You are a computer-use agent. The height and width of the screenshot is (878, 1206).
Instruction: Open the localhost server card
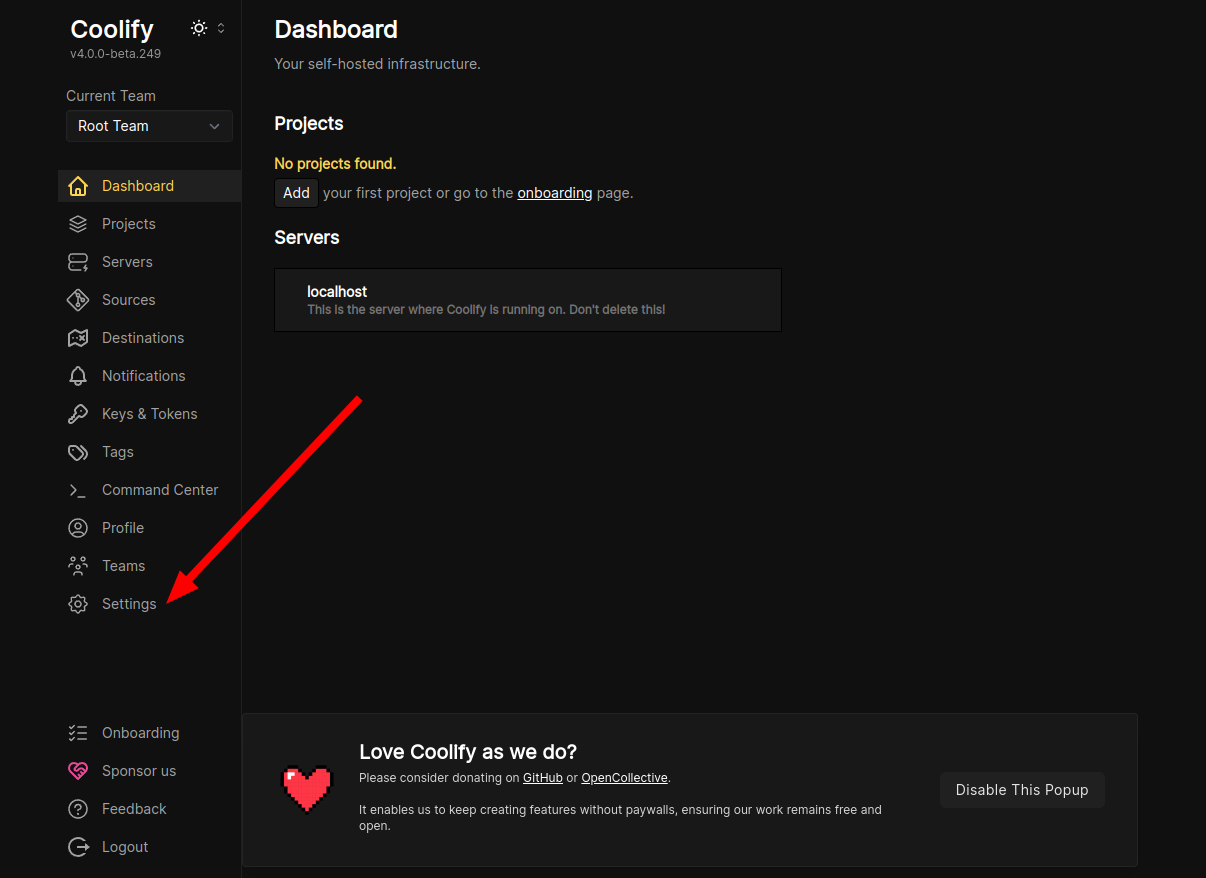528,300
